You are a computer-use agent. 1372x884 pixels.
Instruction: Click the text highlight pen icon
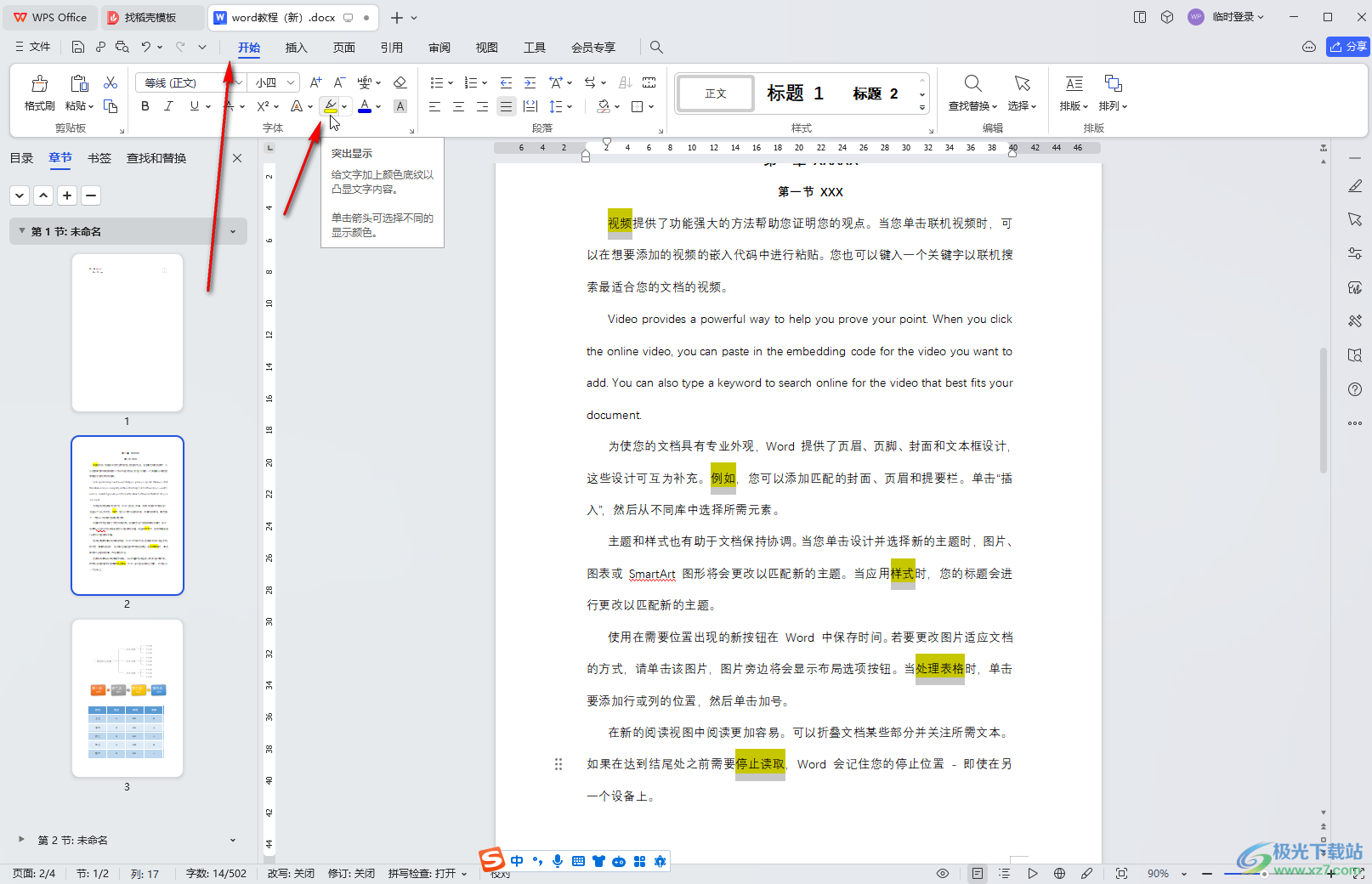(x=331, y=106)
